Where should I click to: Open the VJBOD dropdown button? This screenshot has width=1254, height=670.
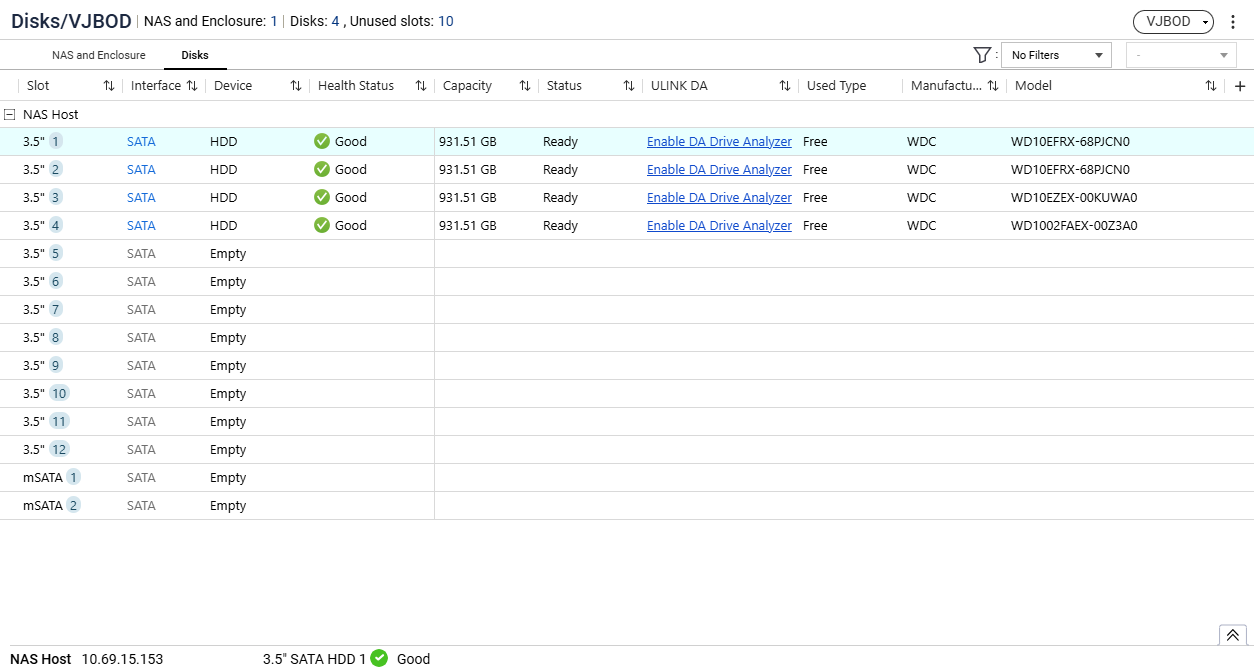1173,22
